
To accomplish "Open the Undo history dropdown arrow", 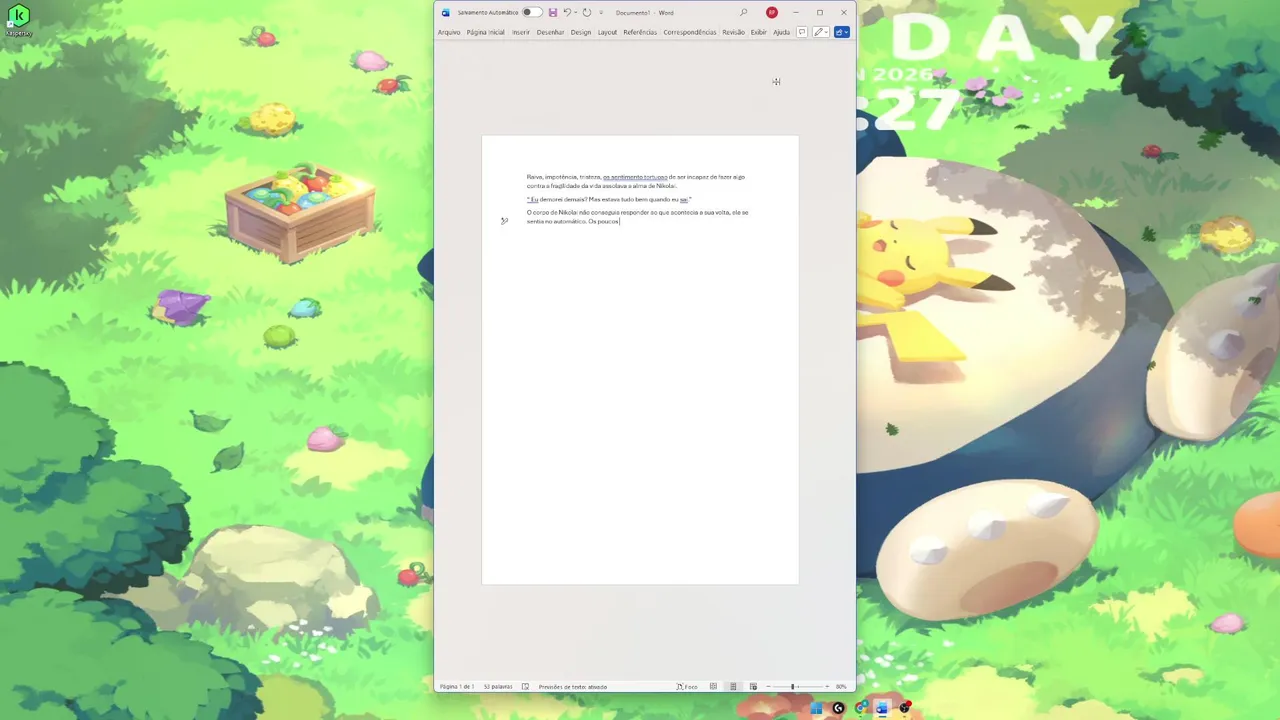I will [x=576, y=12].
